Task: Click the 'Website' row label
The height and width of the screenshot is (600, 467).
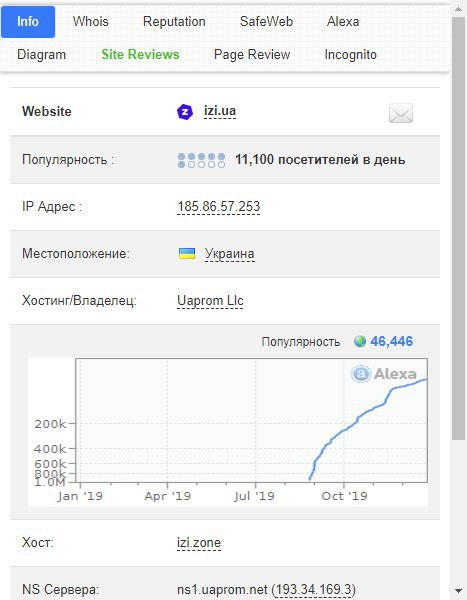Action: (47, 112)
